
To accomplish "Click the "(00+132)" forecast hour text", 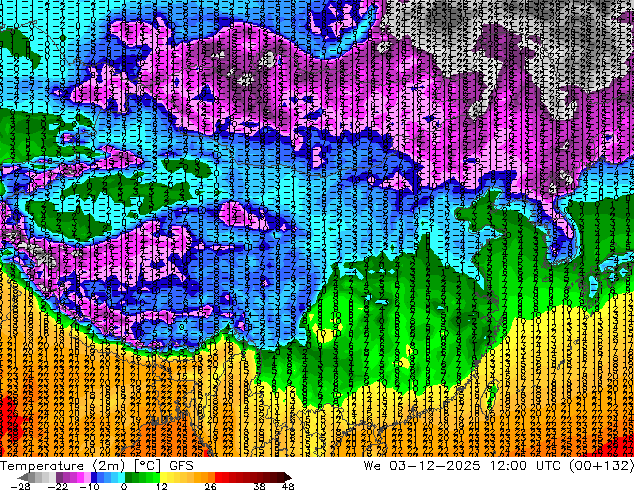I will (601, 466).
